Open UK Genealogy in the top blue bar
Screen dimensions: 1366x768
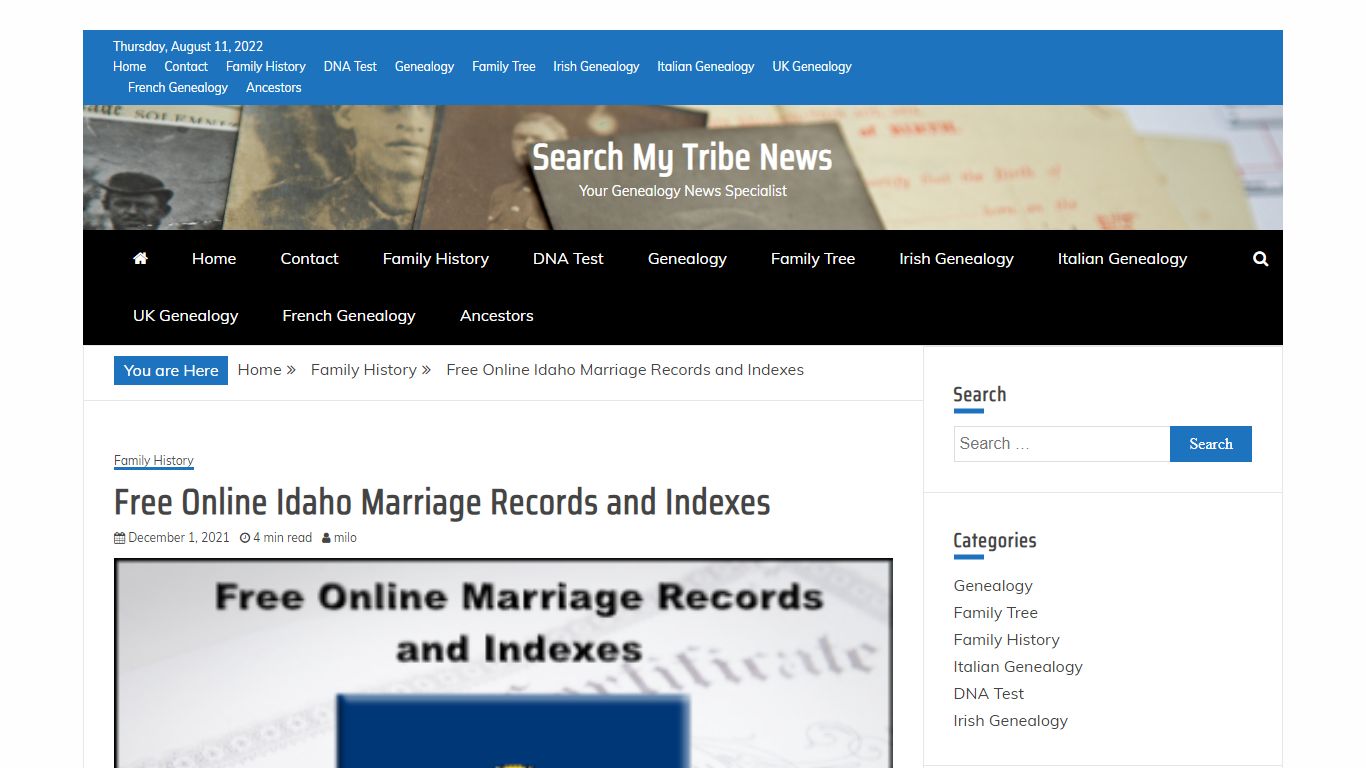[x=812, y=66]
